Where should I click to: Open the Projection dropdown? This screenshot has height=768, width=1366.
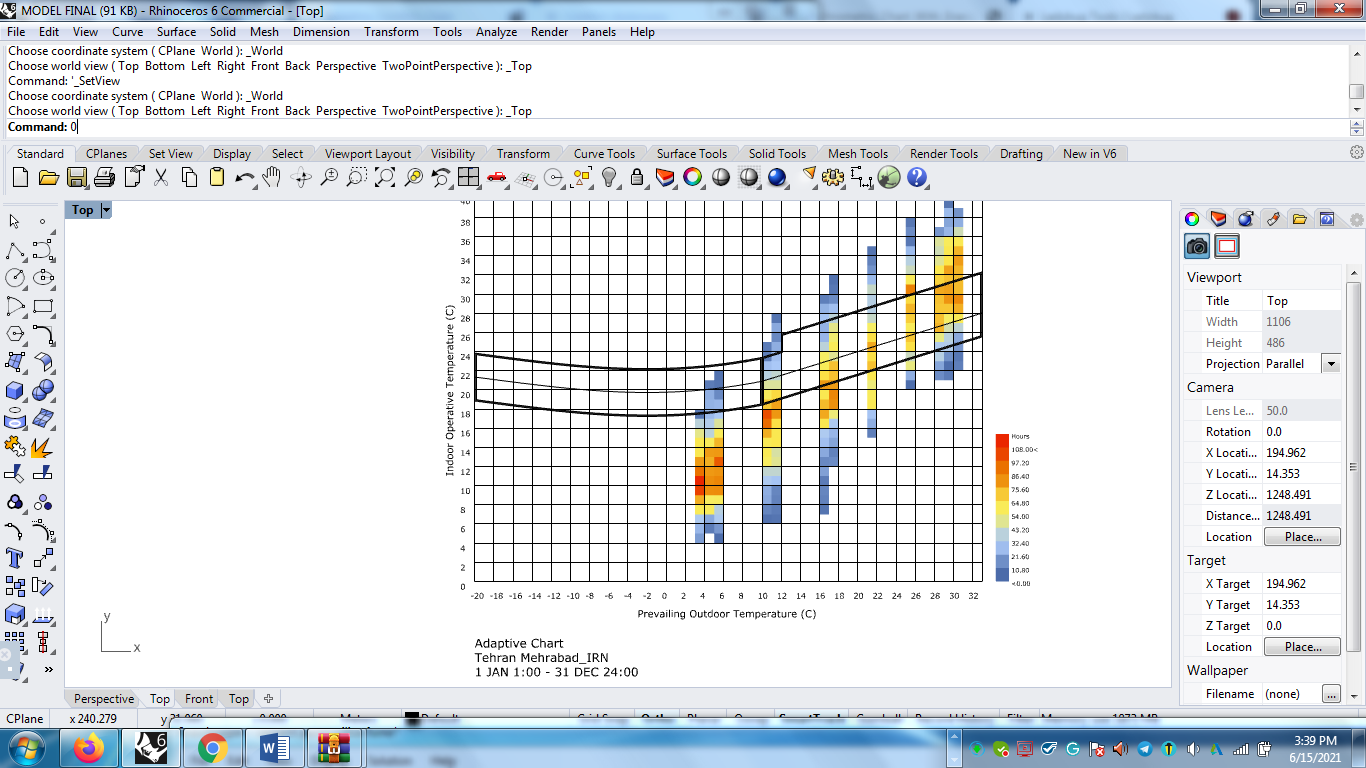pyautogui.click(x=1330, y=364)
